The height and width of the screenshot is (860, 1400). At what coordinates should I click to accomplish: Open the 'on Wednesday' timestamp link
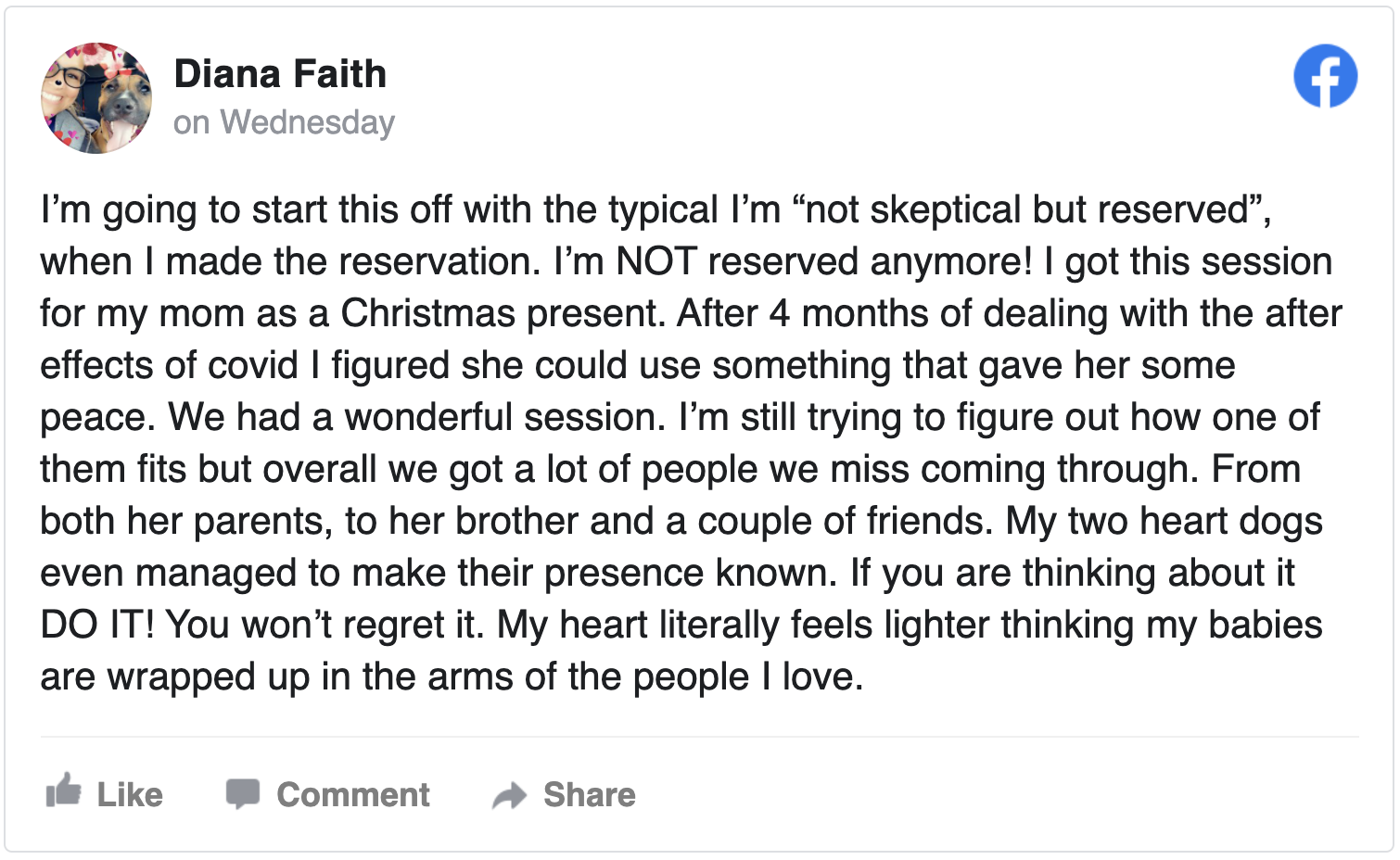click(284, 122)
